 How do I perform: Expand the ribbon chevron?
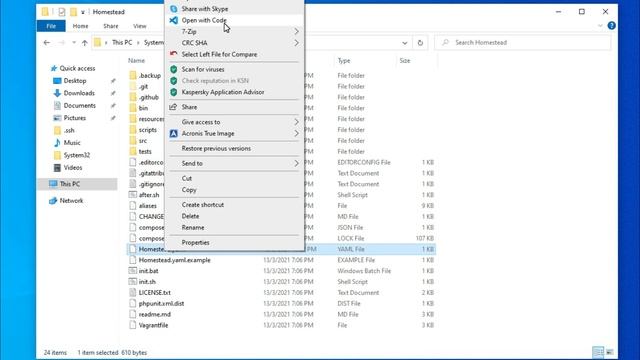pos(600,26)
